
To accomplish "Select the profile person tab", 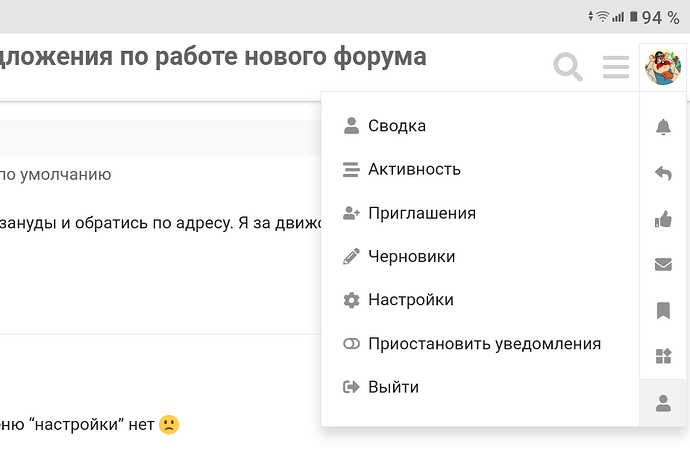I will (x=663, y=403).
